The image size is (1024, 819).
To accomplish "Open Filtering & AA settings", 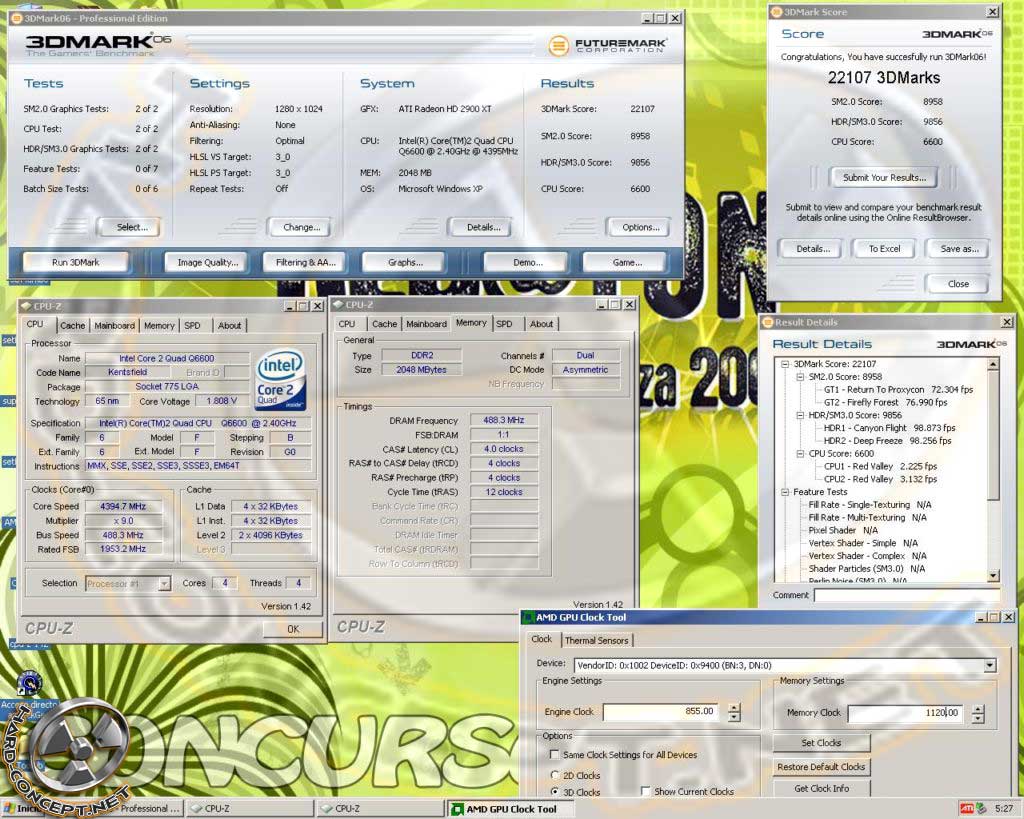I will (306, 263).
